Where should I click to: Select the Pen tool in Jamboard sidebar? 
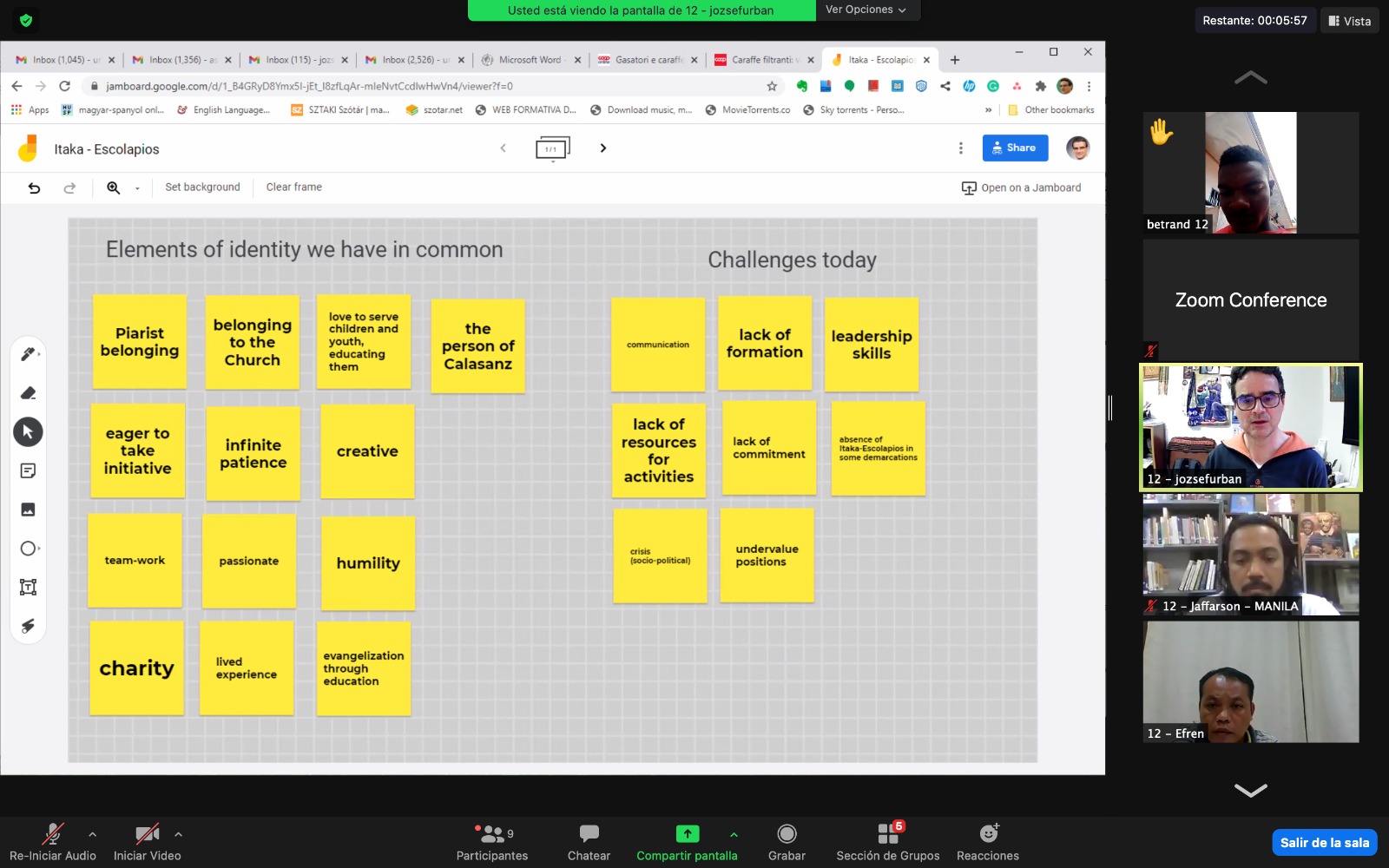click(x=28, y=354)
